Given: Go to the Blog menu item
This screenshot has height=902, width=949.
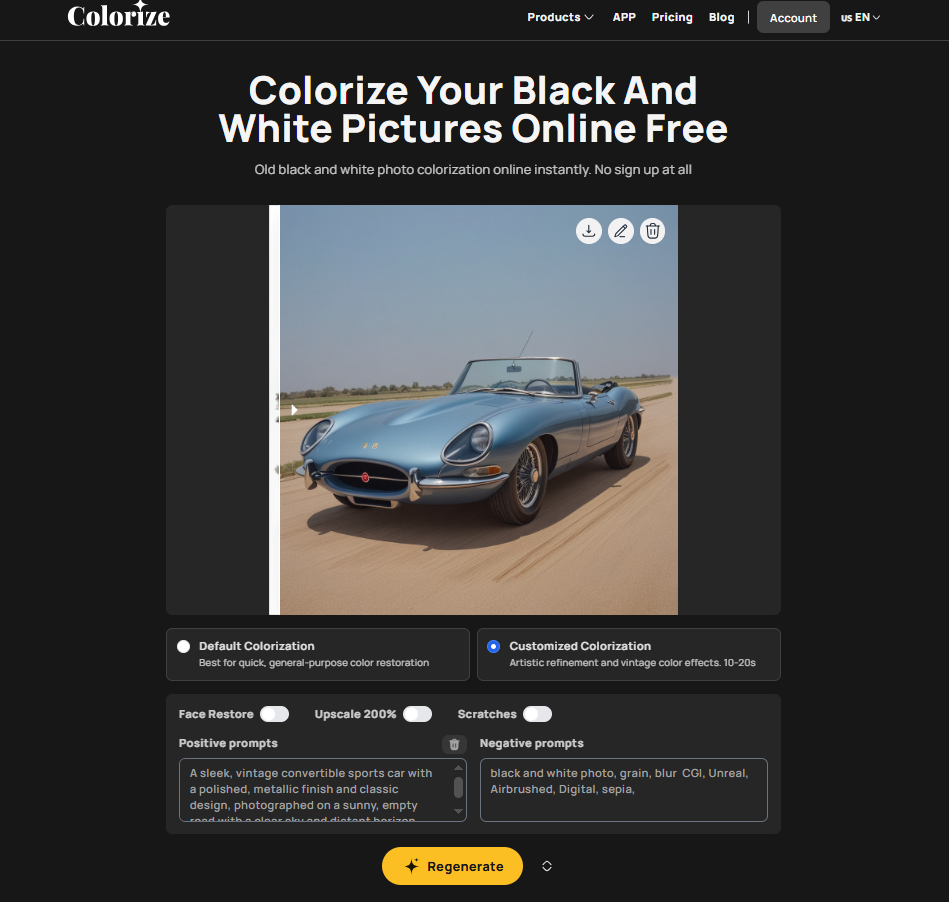Looking at the screenshot, I should (x=721, y=17).
